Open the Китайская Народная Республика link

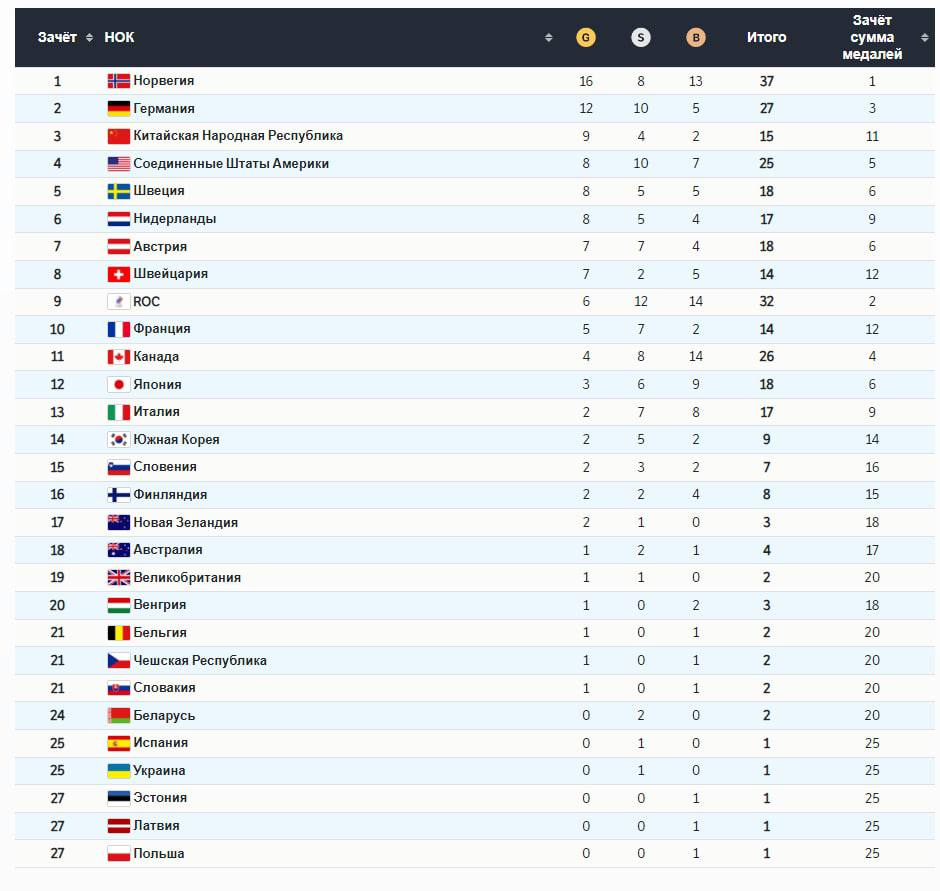[x=238, y=136]
